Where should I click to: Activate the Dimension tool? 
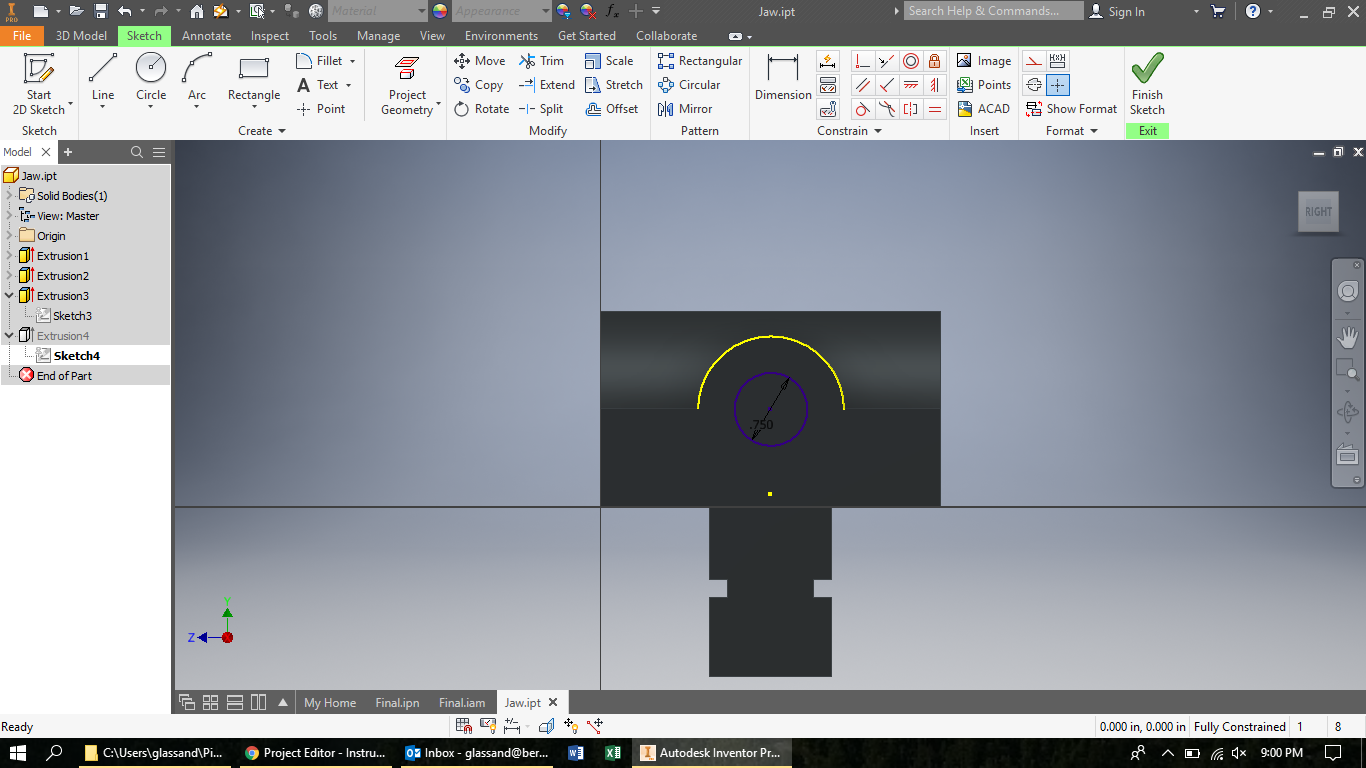(x=783, y=78)
